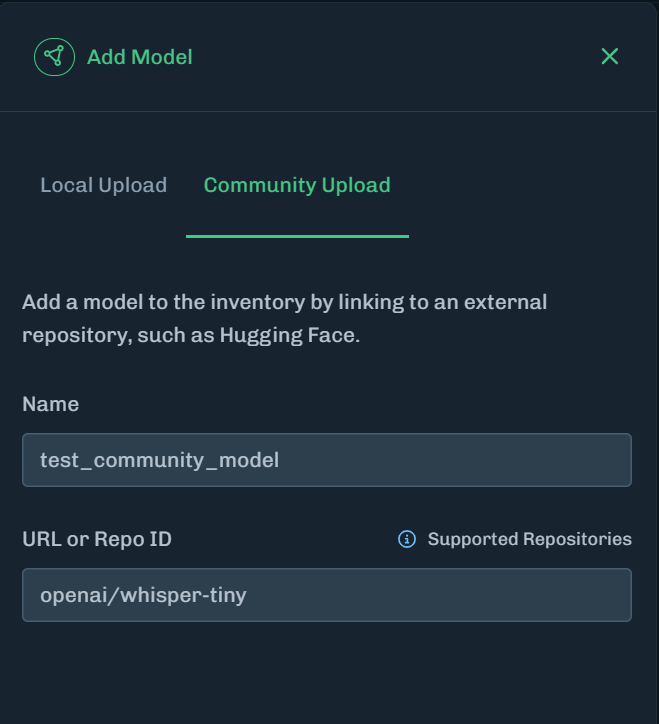Close the Add Model dialog
Screen dimensions: 659x724
click(610, 56)
